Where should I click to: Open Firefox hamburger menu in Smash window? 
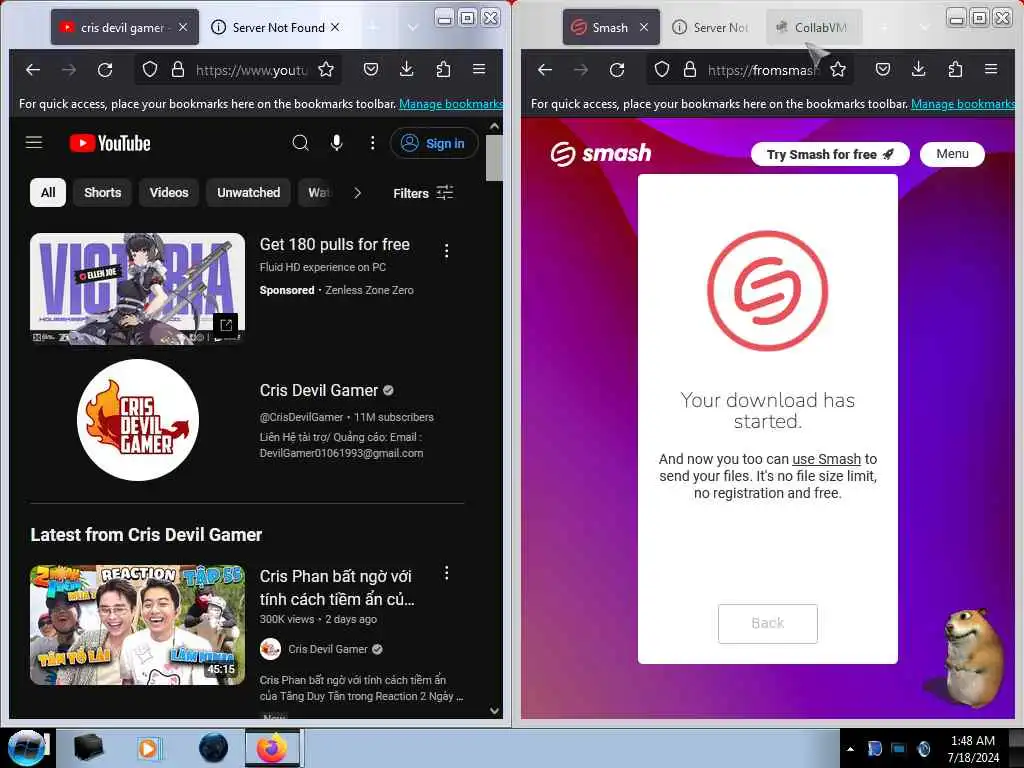[x=991, y=69]
